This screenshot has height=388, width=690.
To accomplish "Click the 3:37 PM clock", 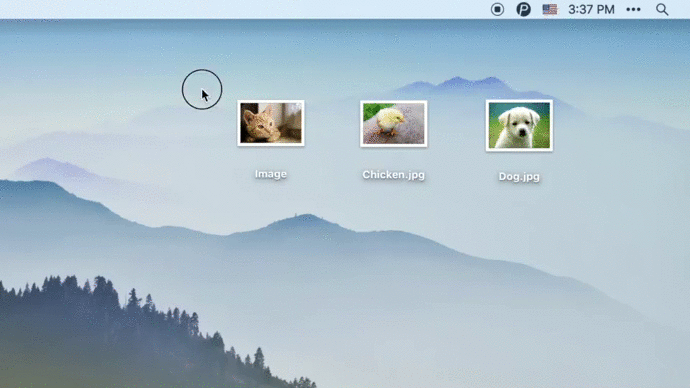I will click(591, 9).
